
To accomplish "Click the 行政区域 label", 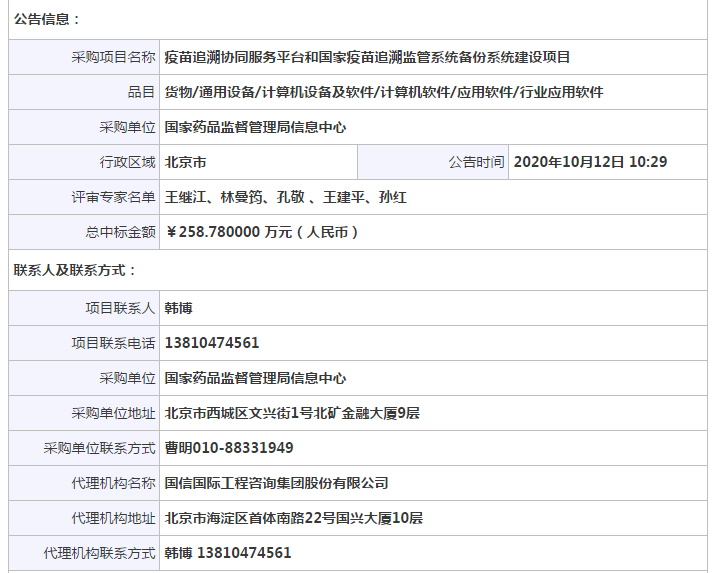I will tap(127, 162).
